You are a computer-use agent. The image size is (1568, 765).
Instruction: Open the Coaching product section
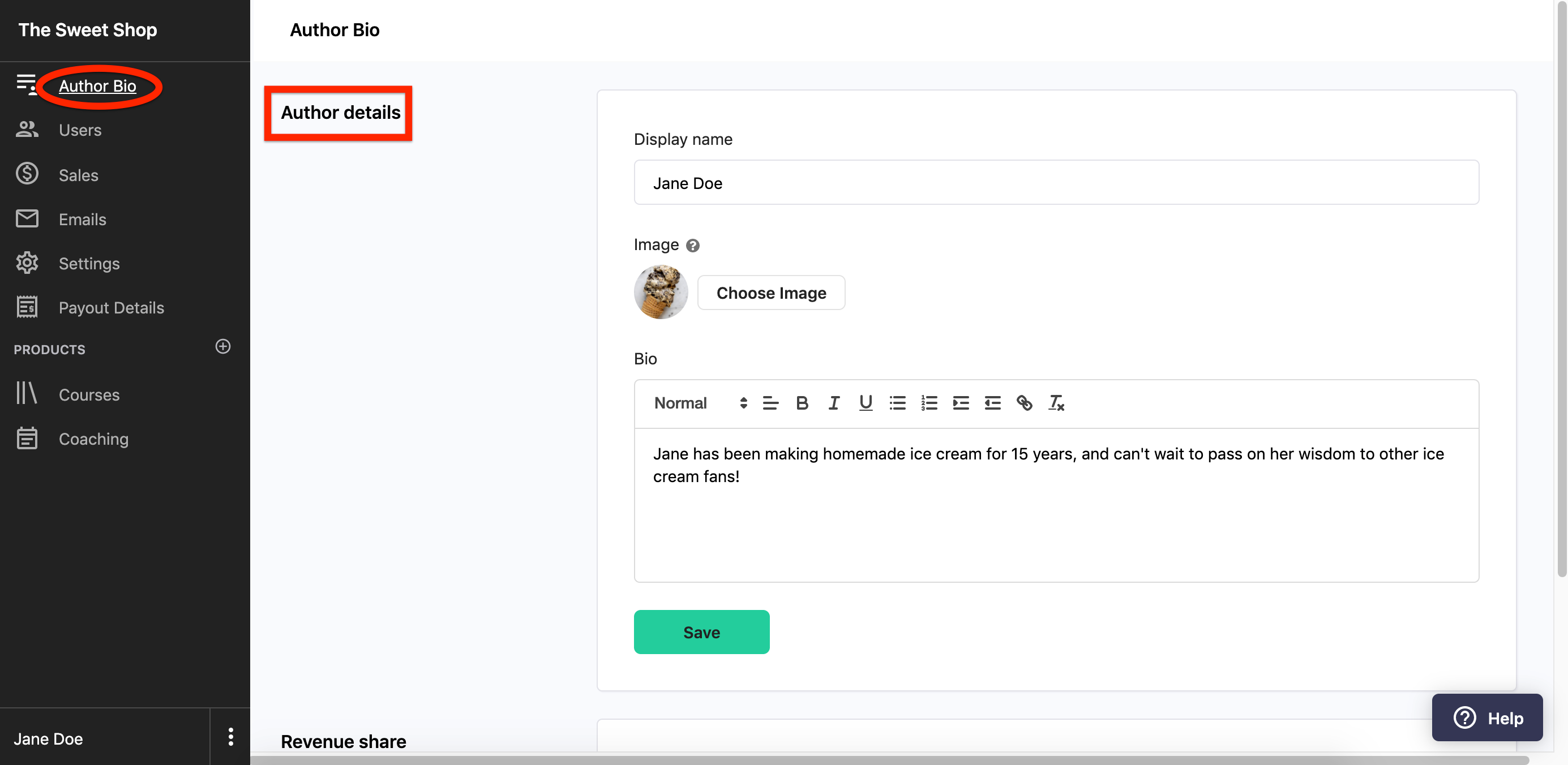94,439
